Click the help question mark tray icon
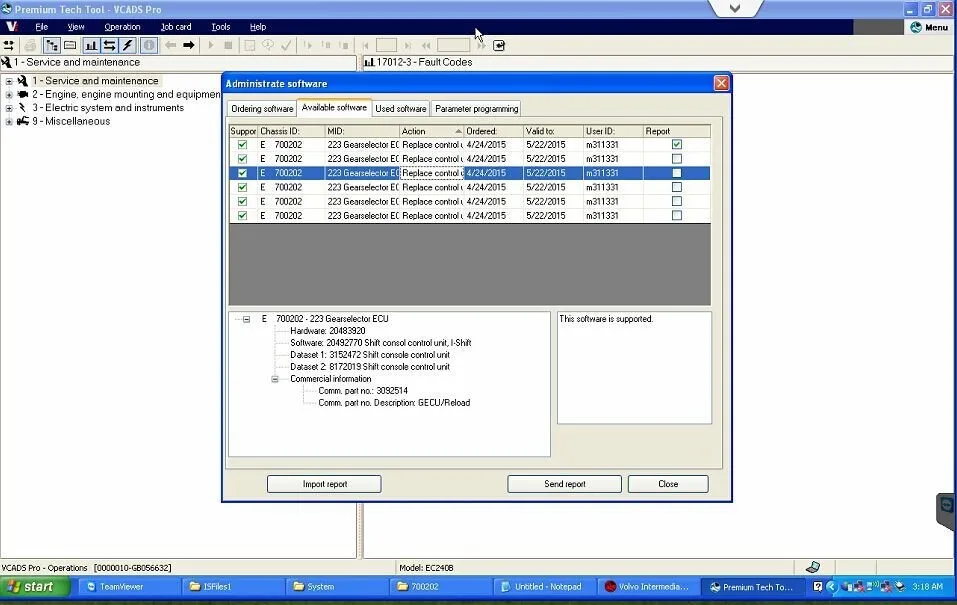 click(818, 587)
